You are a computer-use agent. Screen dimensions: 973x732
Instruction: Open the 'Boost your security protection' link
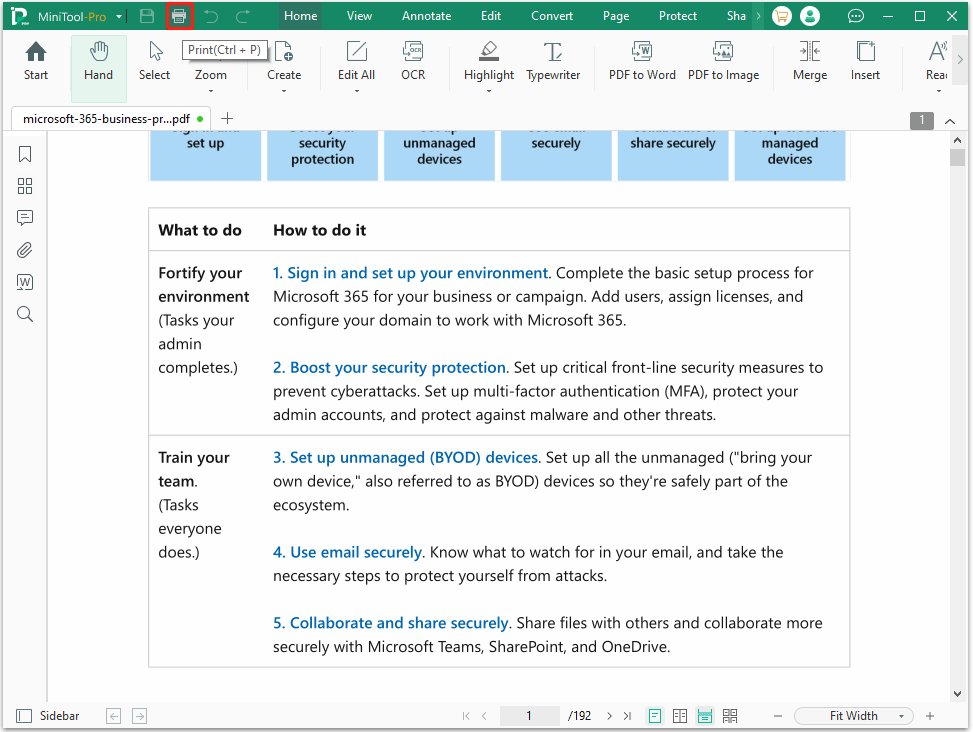pos(388,367)
